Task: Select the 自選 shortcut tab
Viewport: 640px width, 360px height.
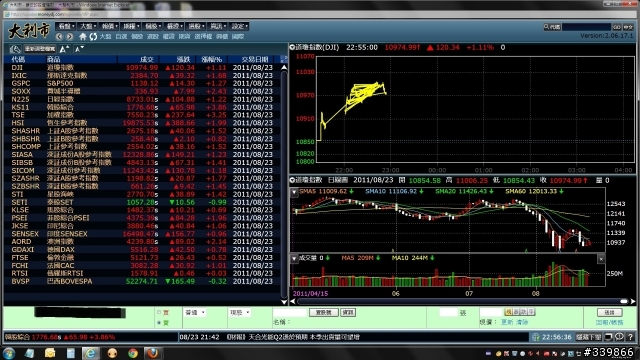Action: click(x=121, y=37)
